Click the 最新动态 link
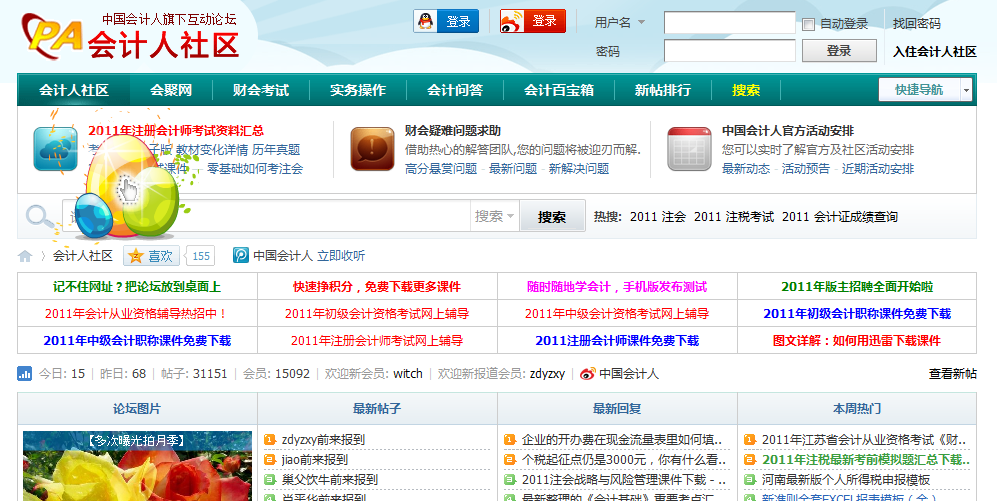997x501 pixels. [746, 168]
